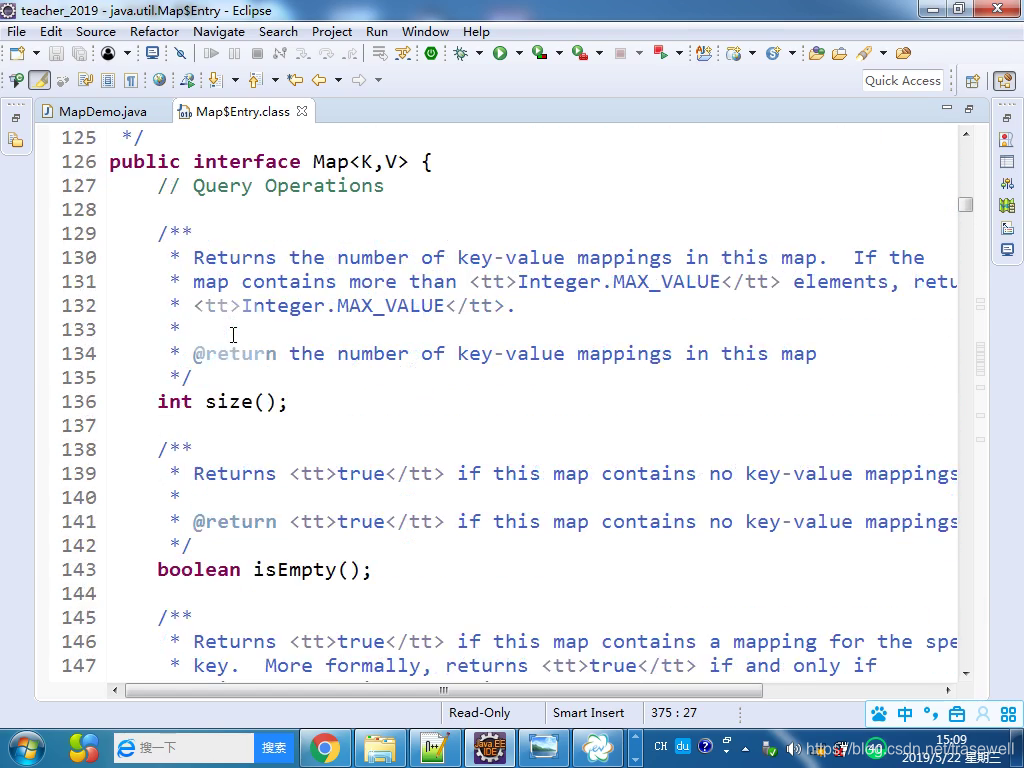Viewport: 1024px width, 768px height.
Task: Open the Back history dropdown arrow
Action: point(338,80)
